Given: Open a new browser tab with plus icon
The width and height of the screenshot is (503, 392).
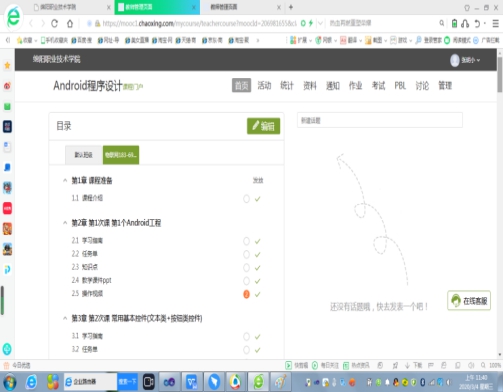Looking at the screenshot, I should [x=291, y=7].
